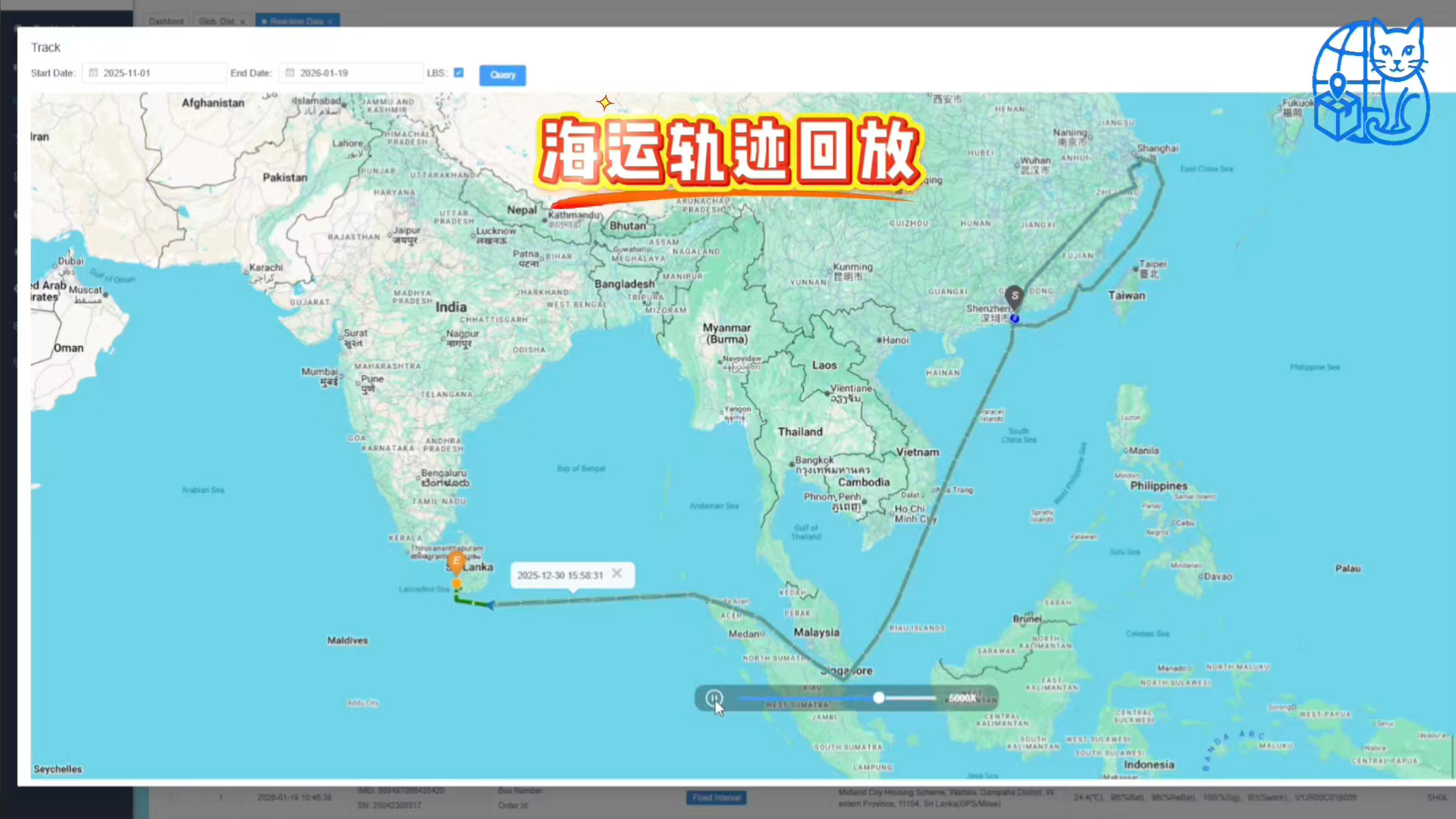
Task: Open the Start Date calendar icon
Action: pyautogui.click(x=93, y=73)
